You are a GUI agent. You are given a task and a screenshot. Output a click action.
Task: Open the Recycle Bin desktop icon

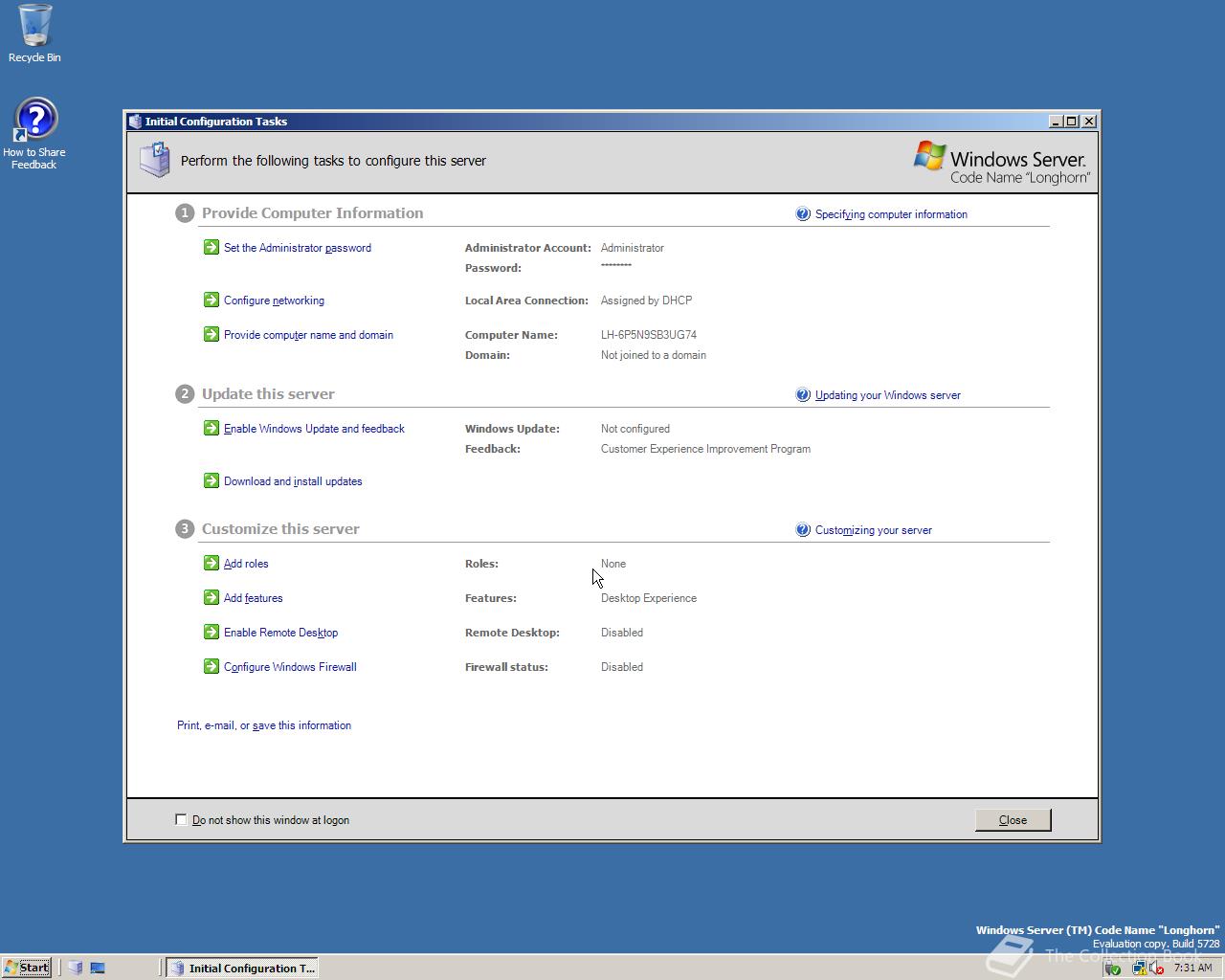tap(34, 33)
